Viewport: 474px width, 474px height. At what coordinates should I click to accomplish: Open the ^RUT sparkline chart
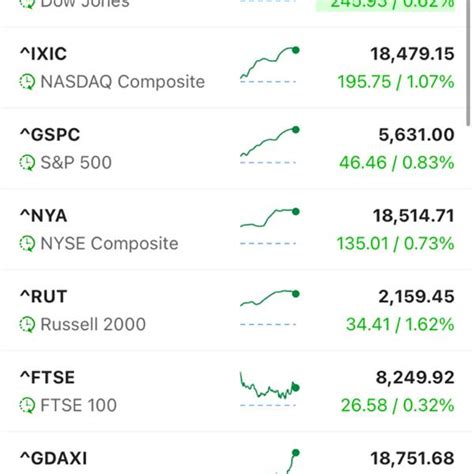tap(270, 307)
